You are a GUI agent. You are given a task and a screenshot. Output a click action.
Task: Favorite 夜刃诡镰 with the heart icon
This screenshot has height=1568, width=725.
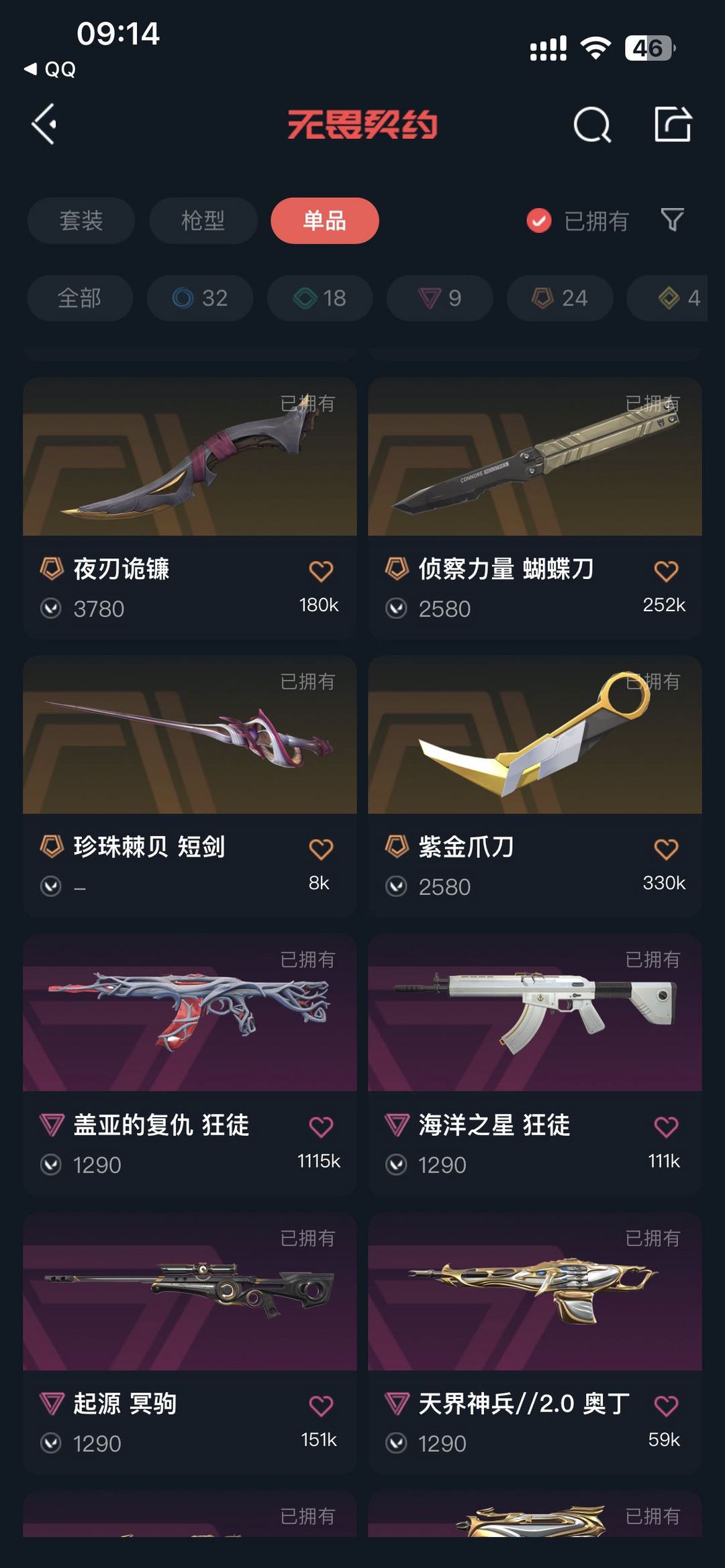tap(321, 571)
